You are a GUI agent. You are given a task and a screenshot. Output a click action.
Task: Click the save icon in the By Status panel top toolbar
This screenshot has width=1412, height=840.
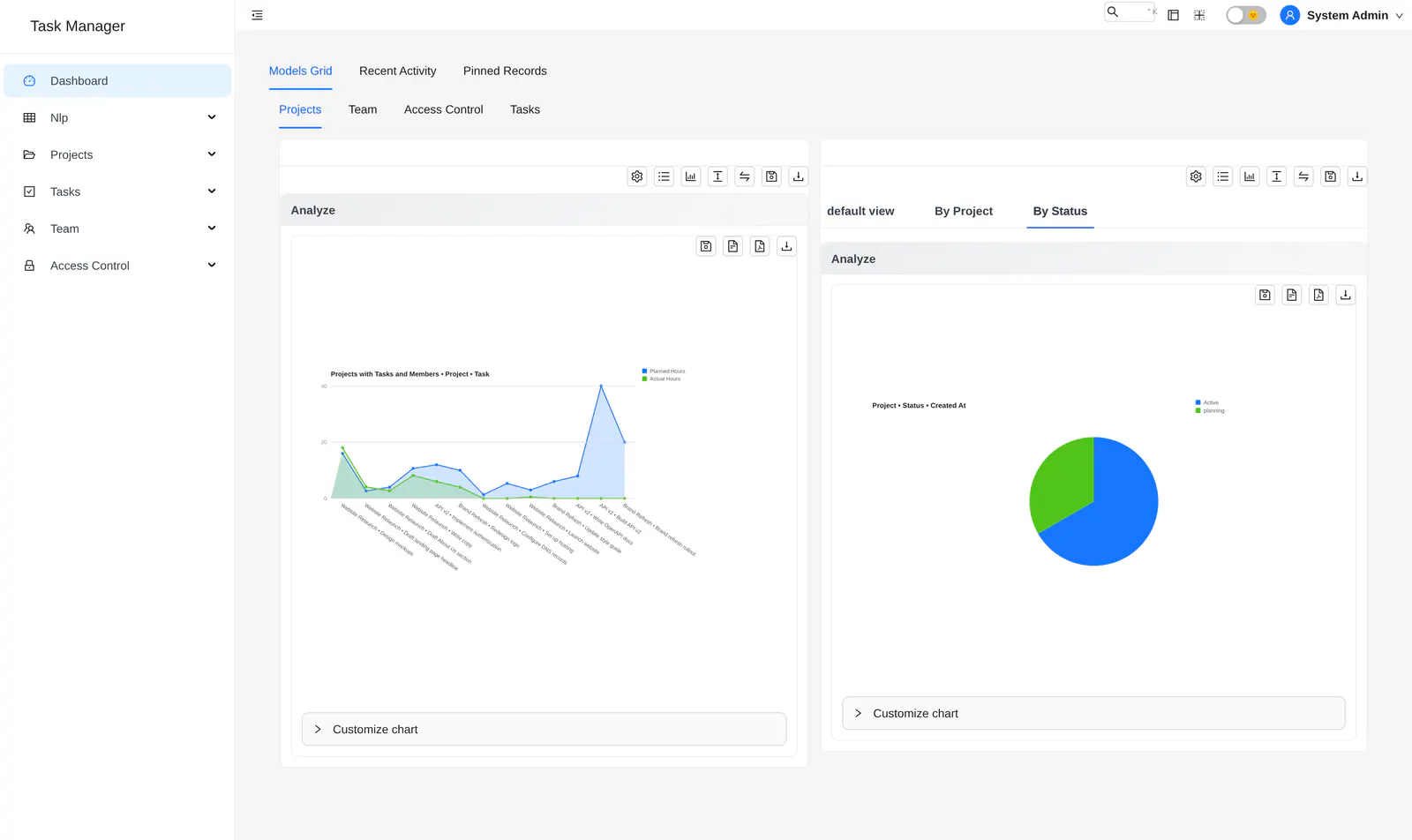tap(1330, 176)
